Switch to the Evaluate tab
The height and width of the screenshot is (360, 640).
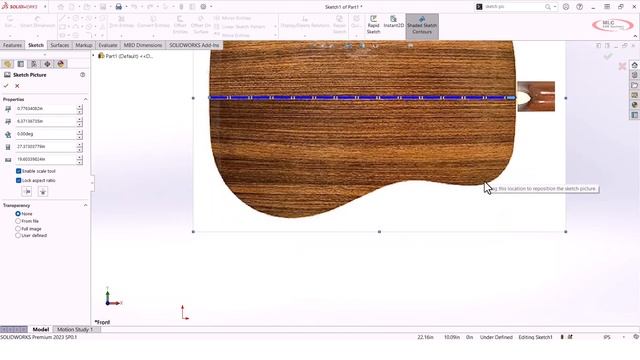click(108, 45)
